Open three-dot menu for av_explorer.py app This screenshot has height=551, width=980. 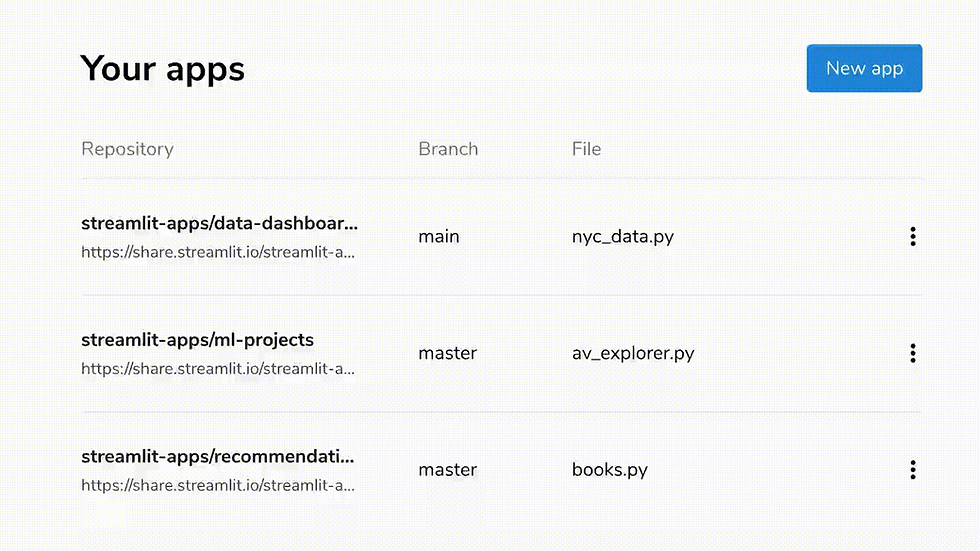pyautogui.click(x=912, y=353)
